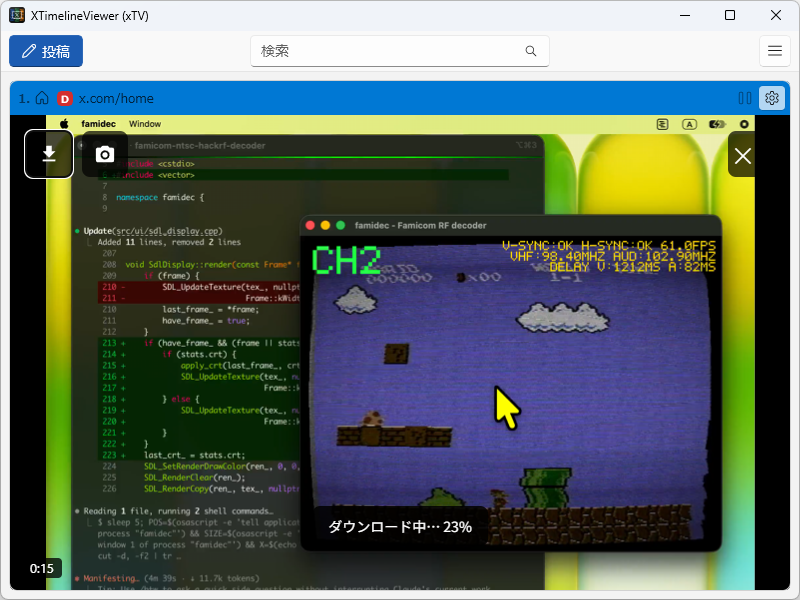Image resolution: width=800 pixels, height=600 pixels.
Task: Click the input source A icon in video
Action: tap(689, 124)
